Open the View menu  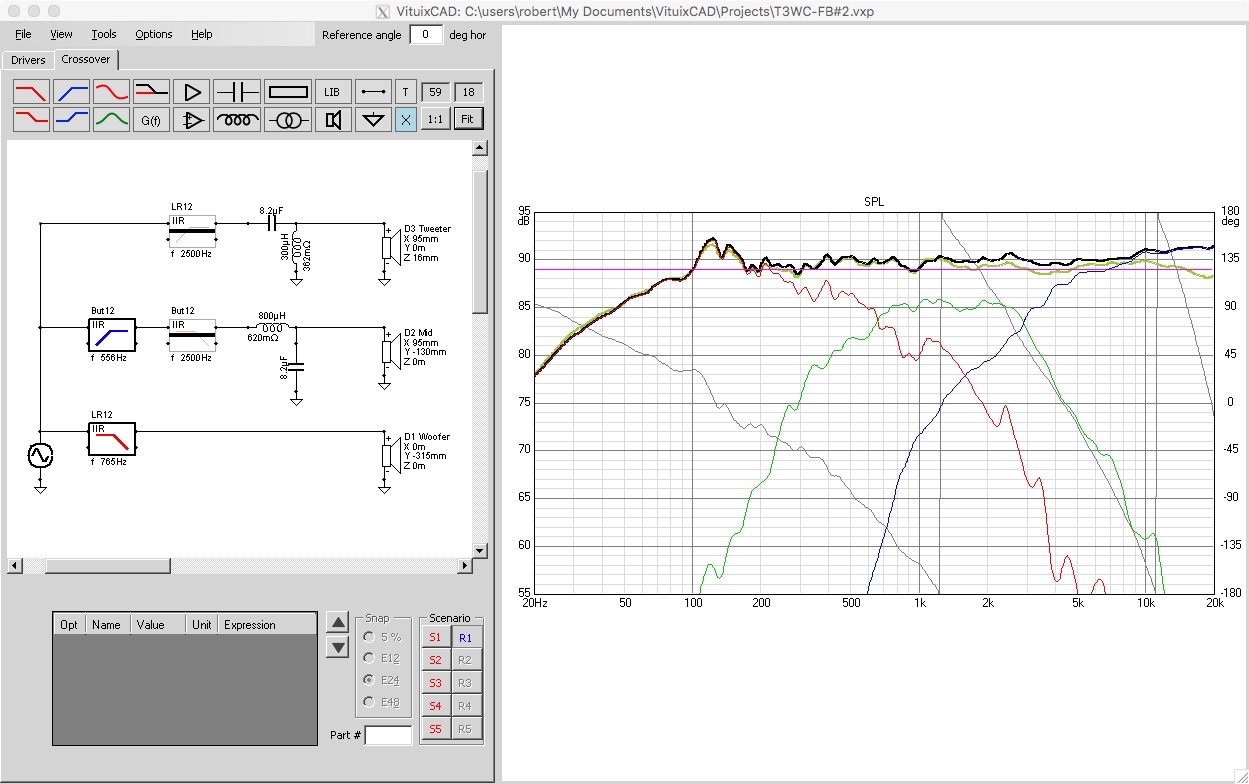point(61,34)
